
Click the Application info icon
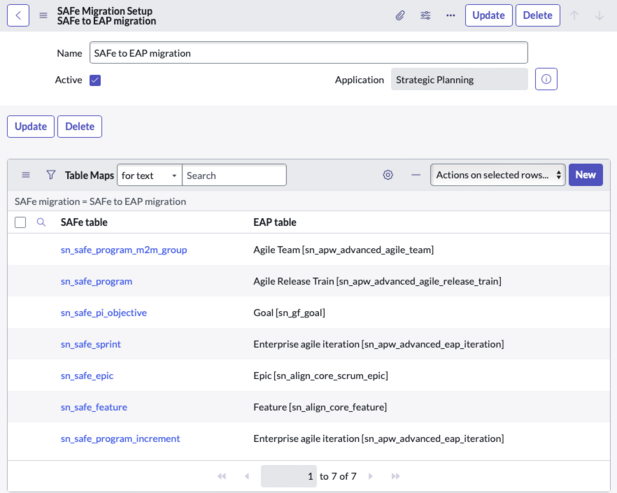click(x=546, y=79)
